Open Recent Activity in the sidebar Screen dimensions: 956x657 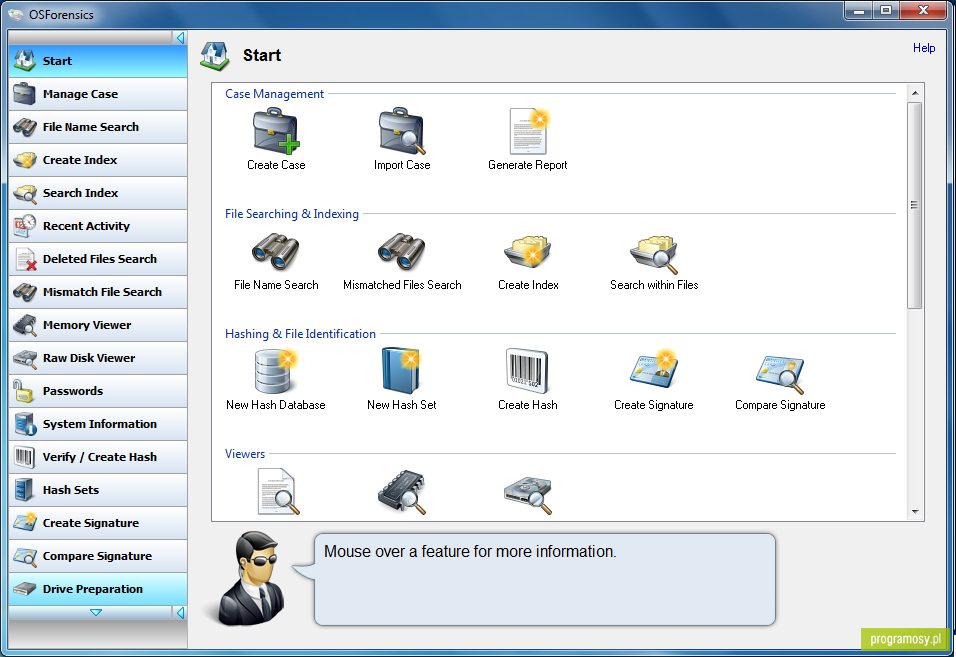[98, 226]
